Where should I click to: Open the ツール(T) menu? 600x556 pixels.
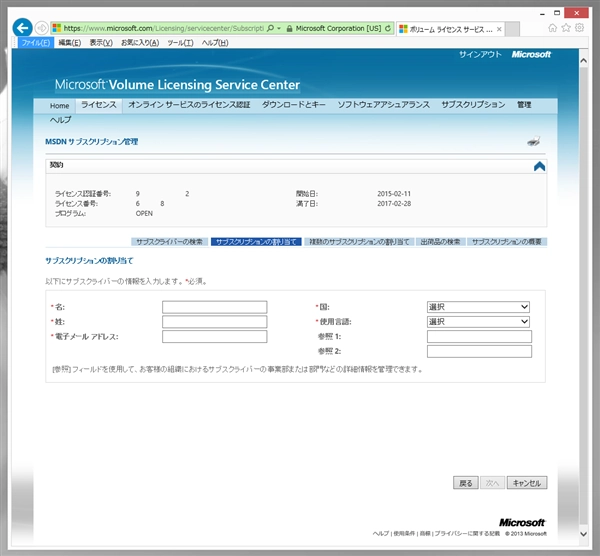coord(180,42)
